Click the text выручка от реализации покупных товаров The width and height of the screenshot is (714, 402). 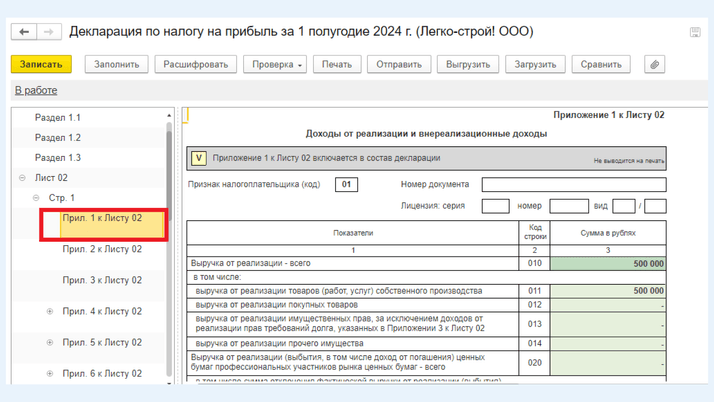[276, 305]
